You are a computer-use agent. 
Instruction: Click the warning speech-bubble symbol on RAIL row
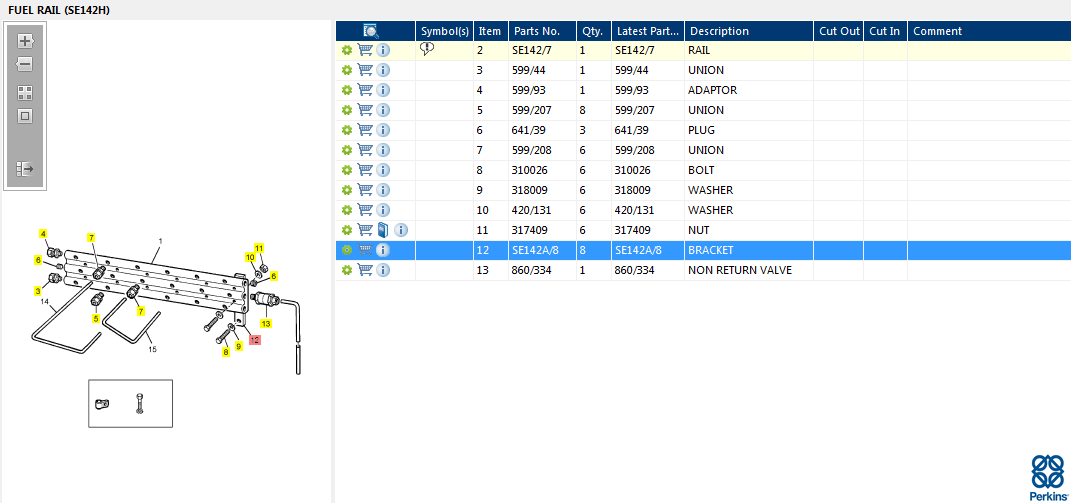[x=427, y=49]
